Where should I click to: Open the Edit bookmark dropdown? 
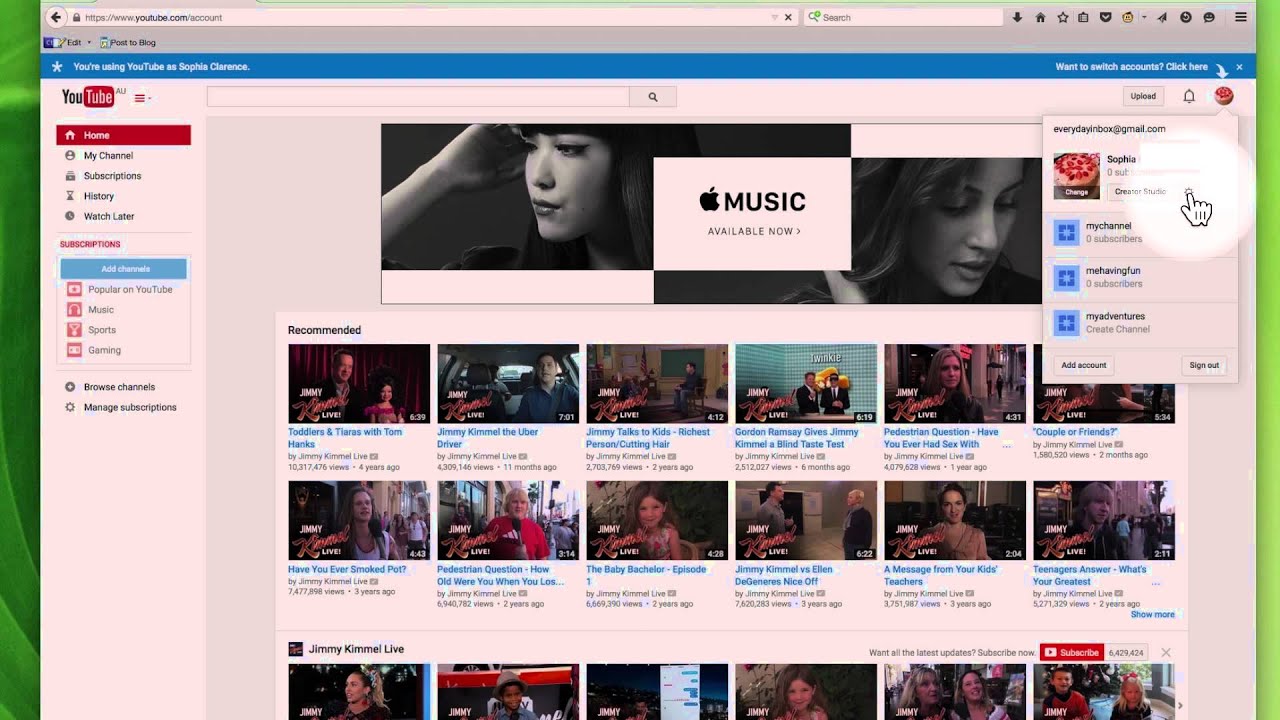pos(89,43)
